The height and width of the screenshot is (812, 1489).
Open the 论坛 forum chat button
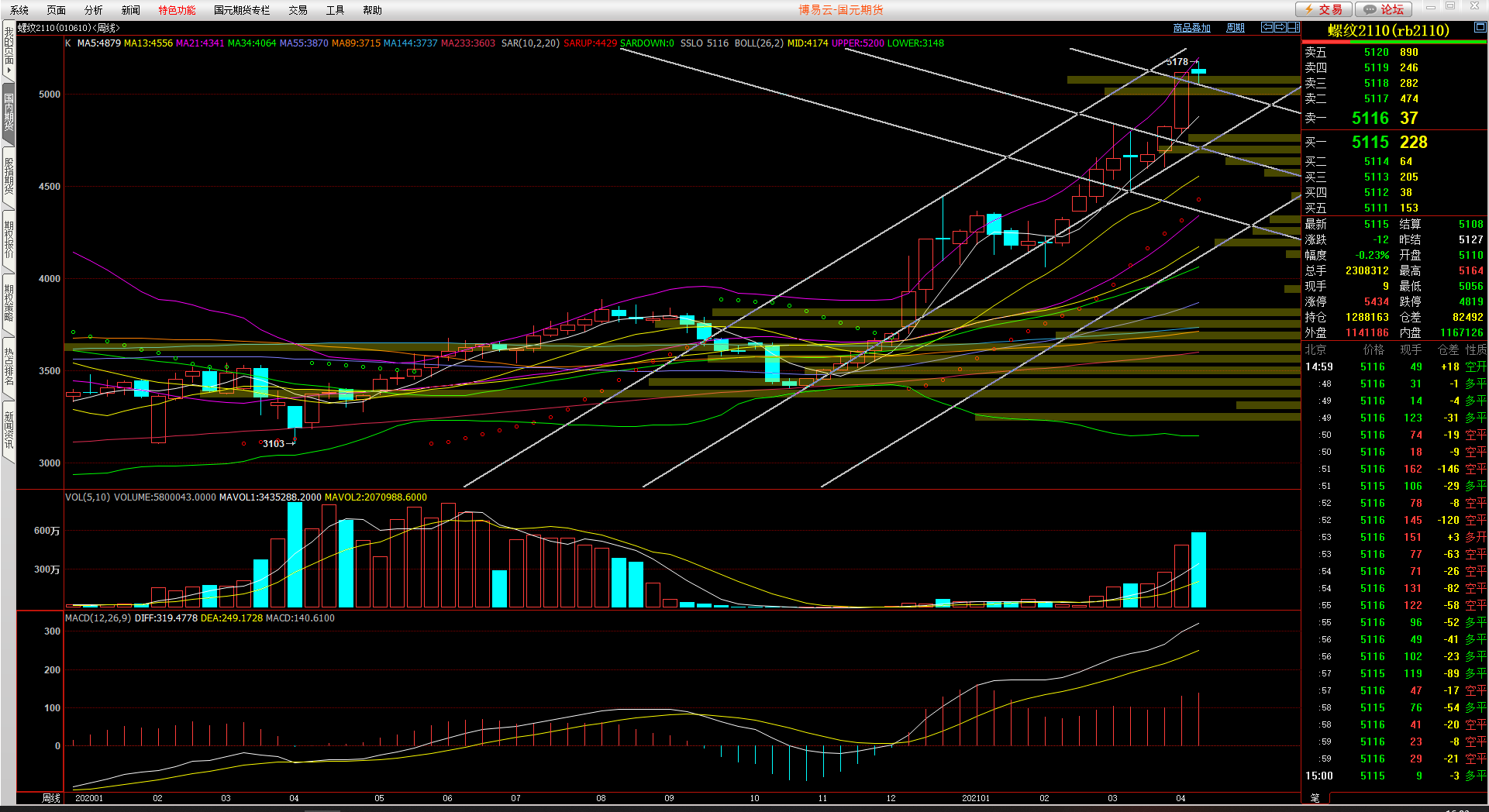(x=1384, y=9)
